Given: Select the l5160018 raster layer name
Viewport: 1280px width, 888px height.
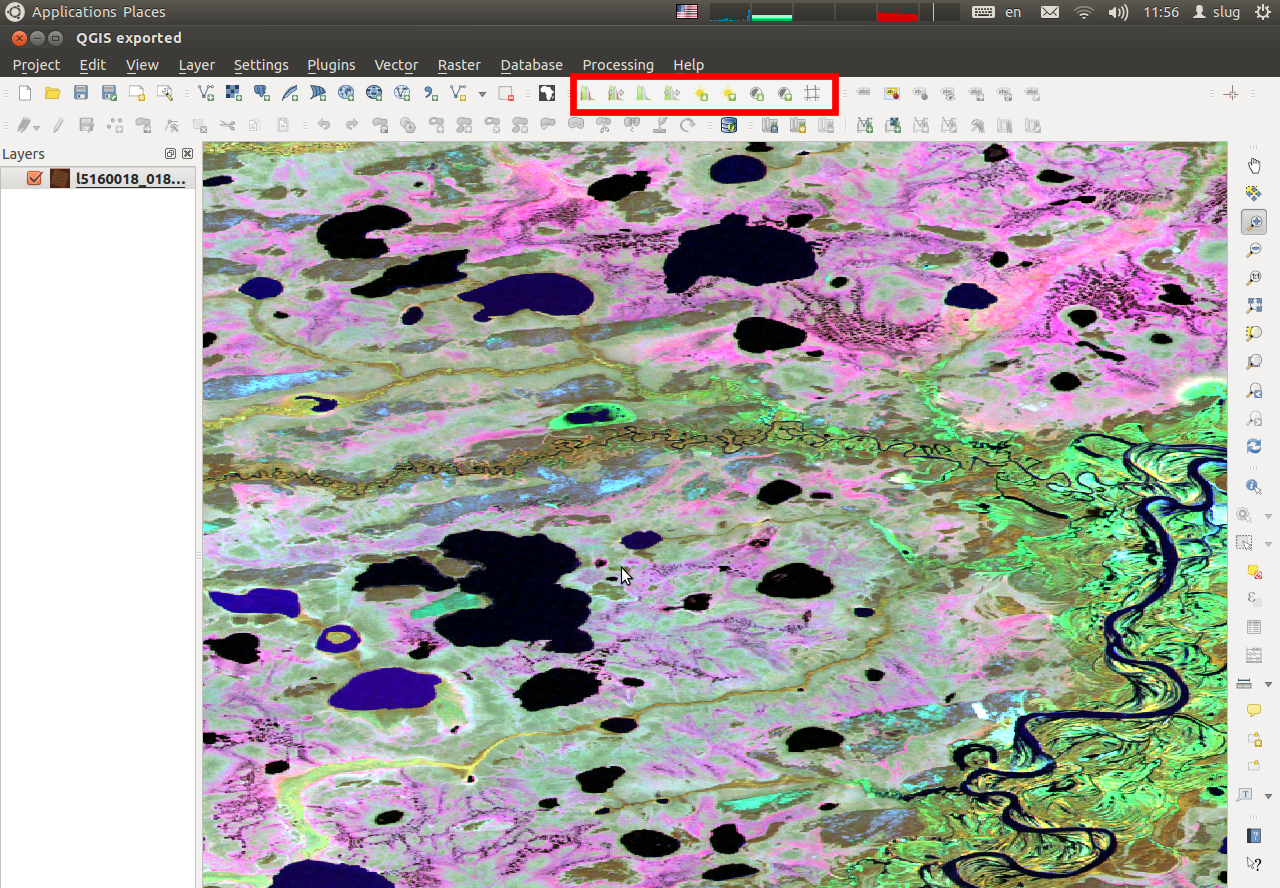Looking at the screenshot, I should coord(130,179).
